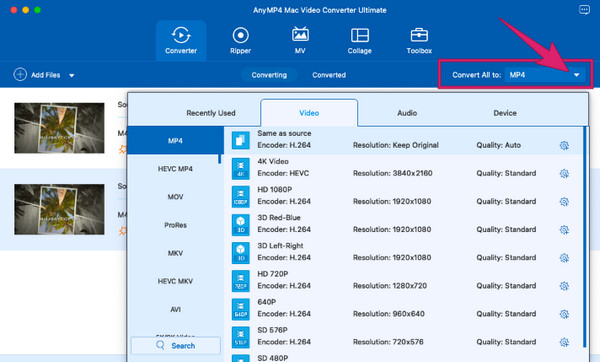Select the Device format tab
Screen dimensions: 600x362
pyautogui.click(x=505, y=113)
